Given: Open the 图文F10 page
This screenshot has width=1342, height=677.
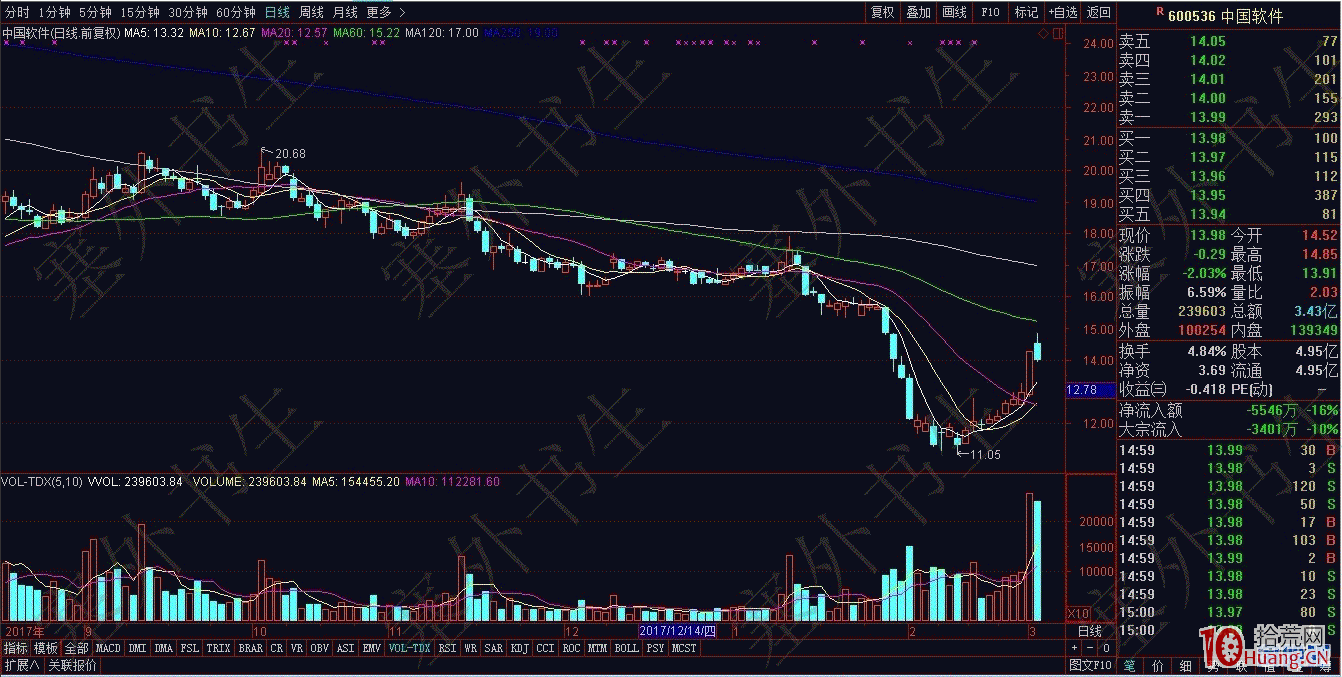Looking at the screenshot, I should pos(1091,665).
